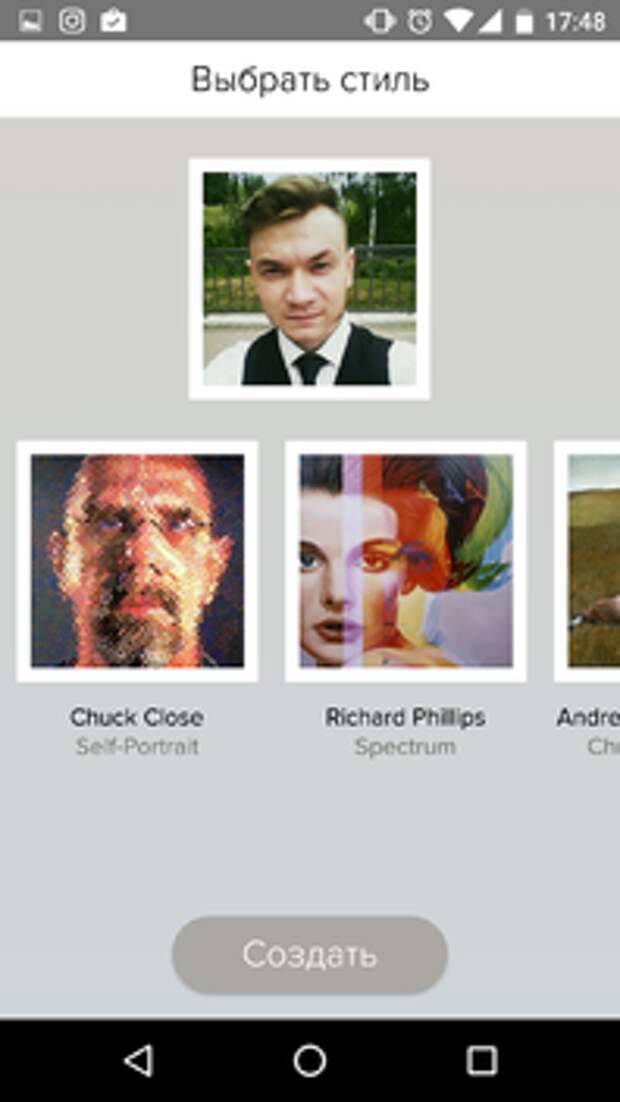Tap the battery status icon

pos(524,22)
